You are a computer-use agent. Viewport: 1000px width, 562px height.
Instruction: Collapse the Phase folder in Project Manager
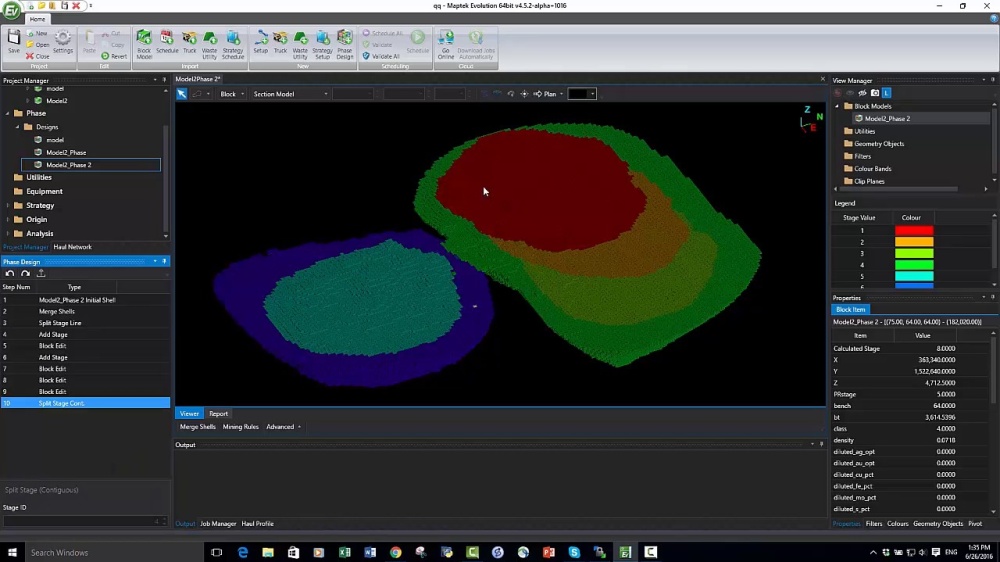tap(8, 114)
